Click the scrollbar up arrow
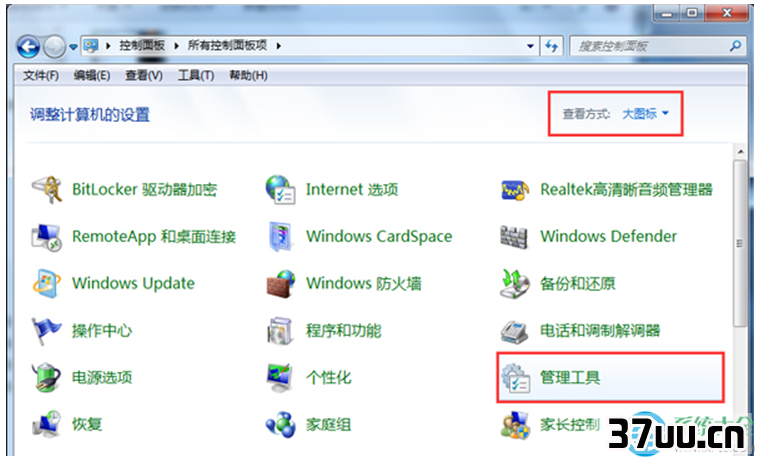Viewport: 757px width, 459px height. click(740, 152)
